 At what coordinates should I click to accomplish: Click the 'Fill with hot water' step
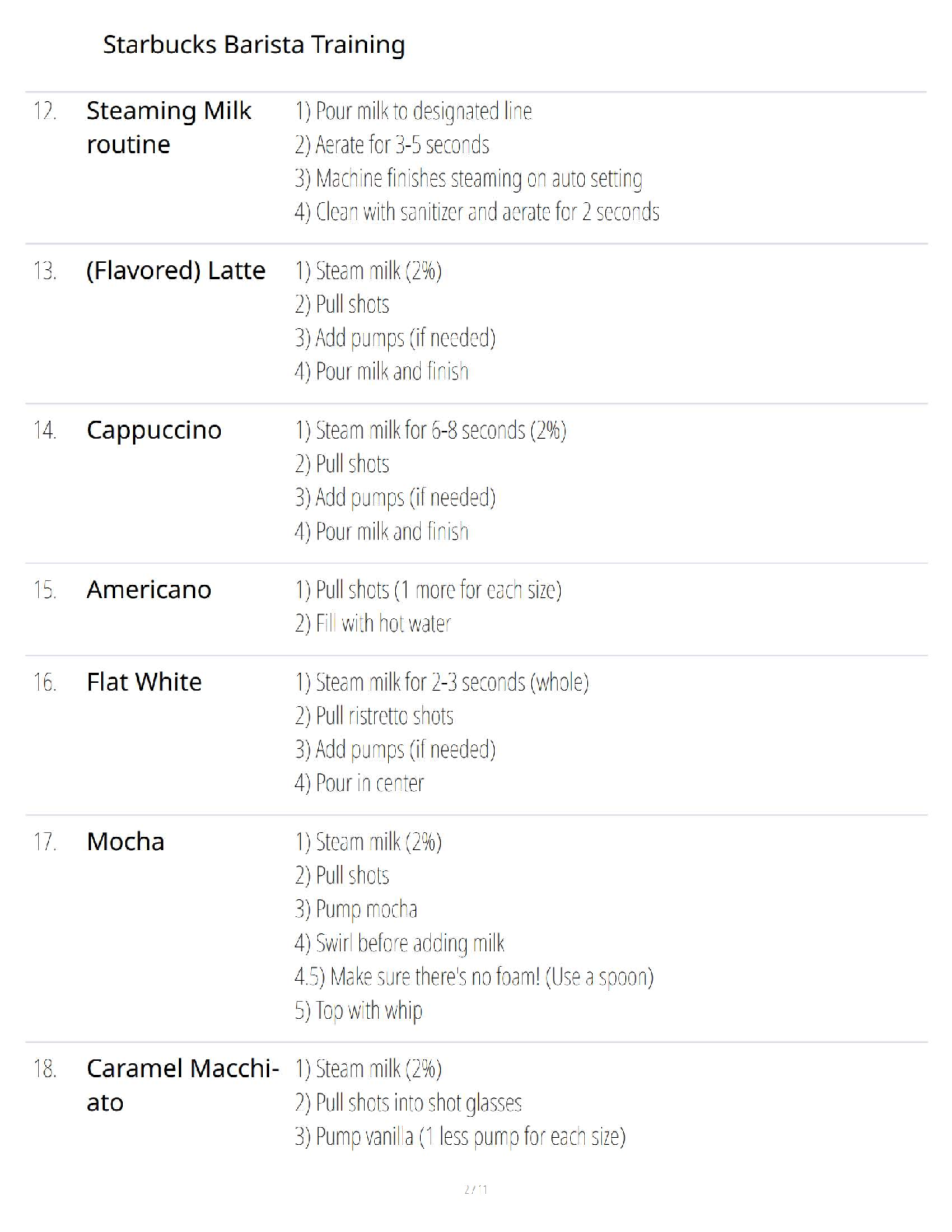(373, 624)
